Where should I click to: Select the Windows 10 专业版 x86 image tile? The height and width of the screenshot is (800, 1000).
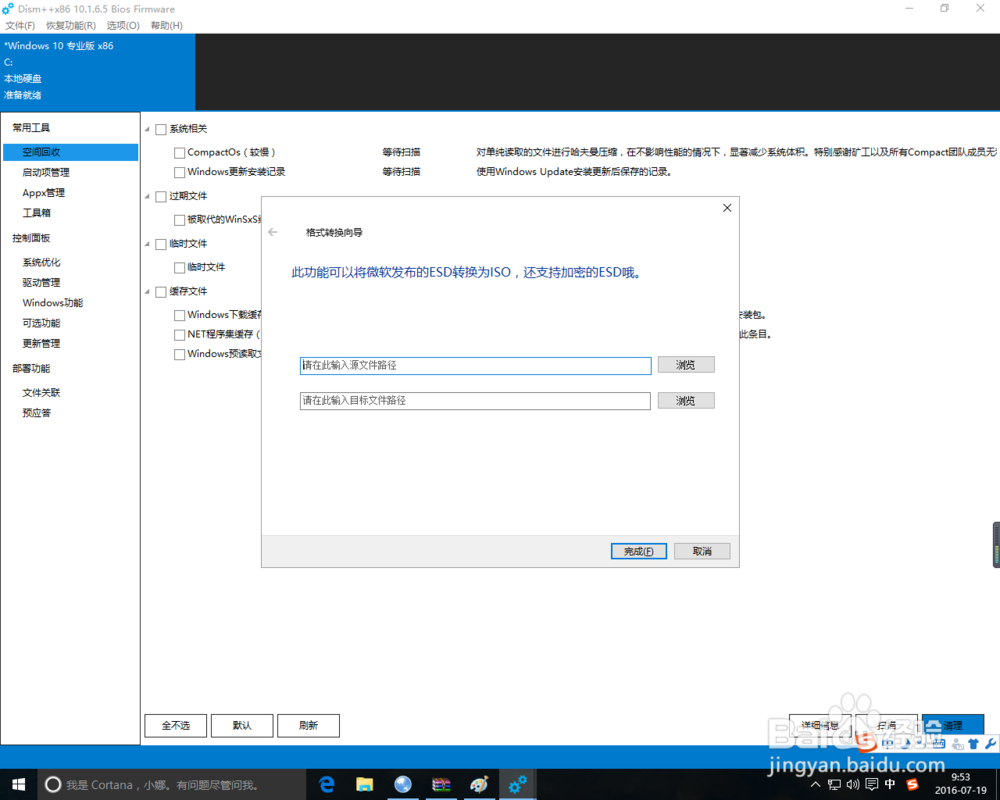click(98, 71)
